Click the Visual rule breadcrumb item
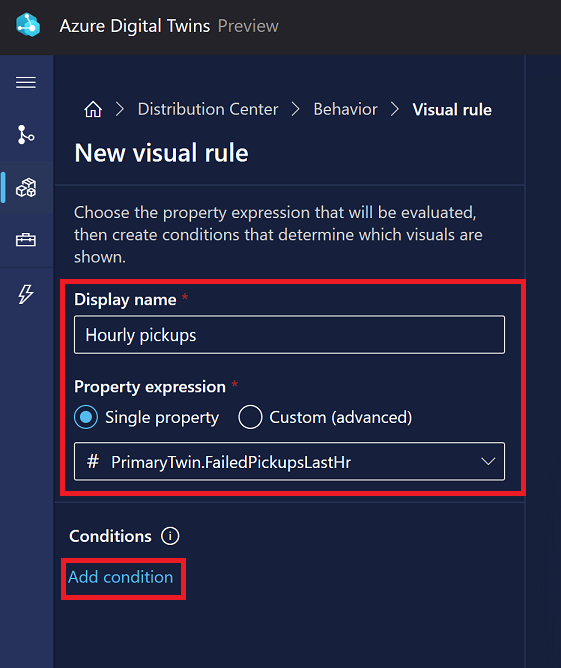 452,109
